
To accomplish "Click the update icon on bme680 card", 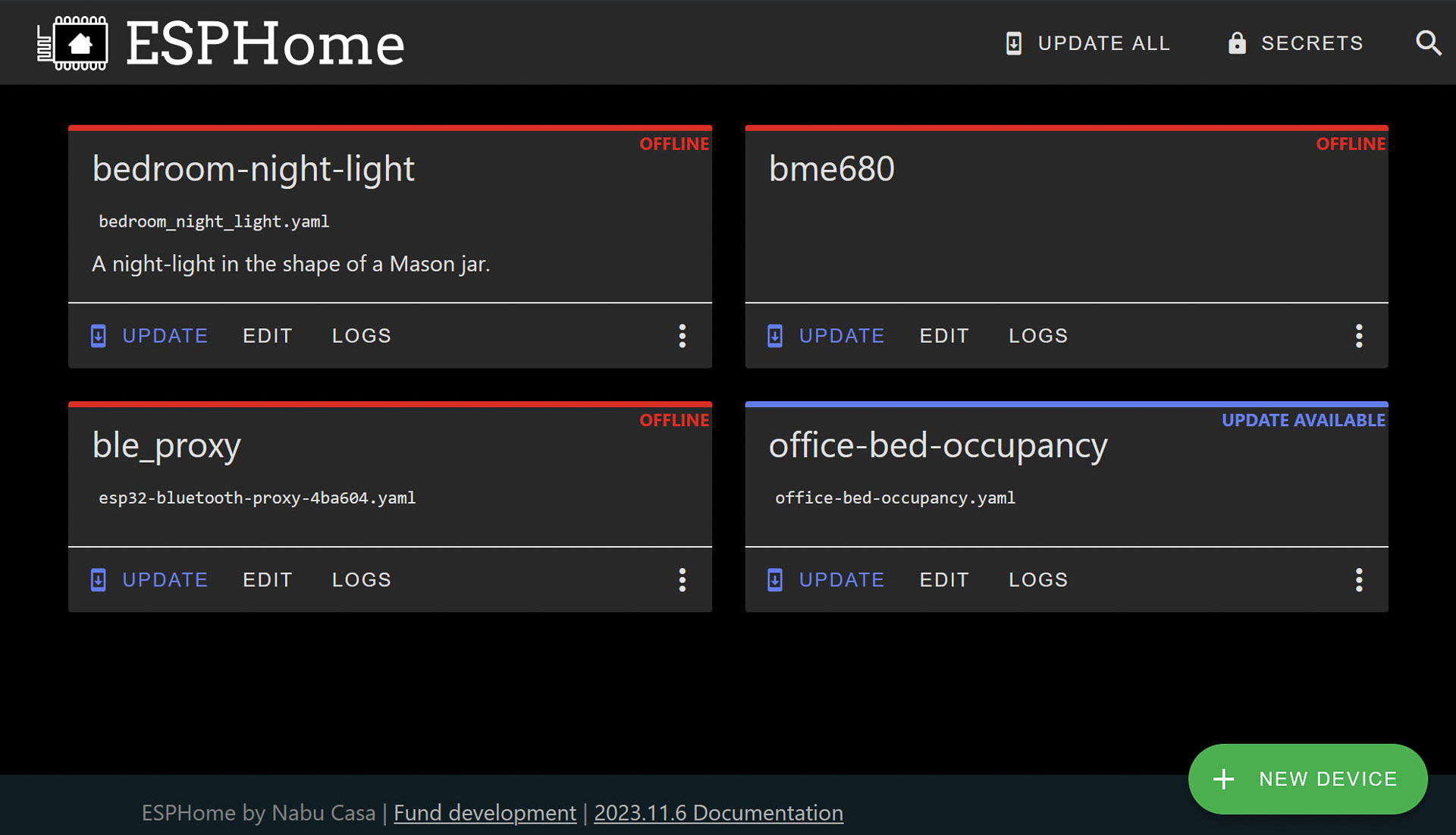I will click(774, 335).
